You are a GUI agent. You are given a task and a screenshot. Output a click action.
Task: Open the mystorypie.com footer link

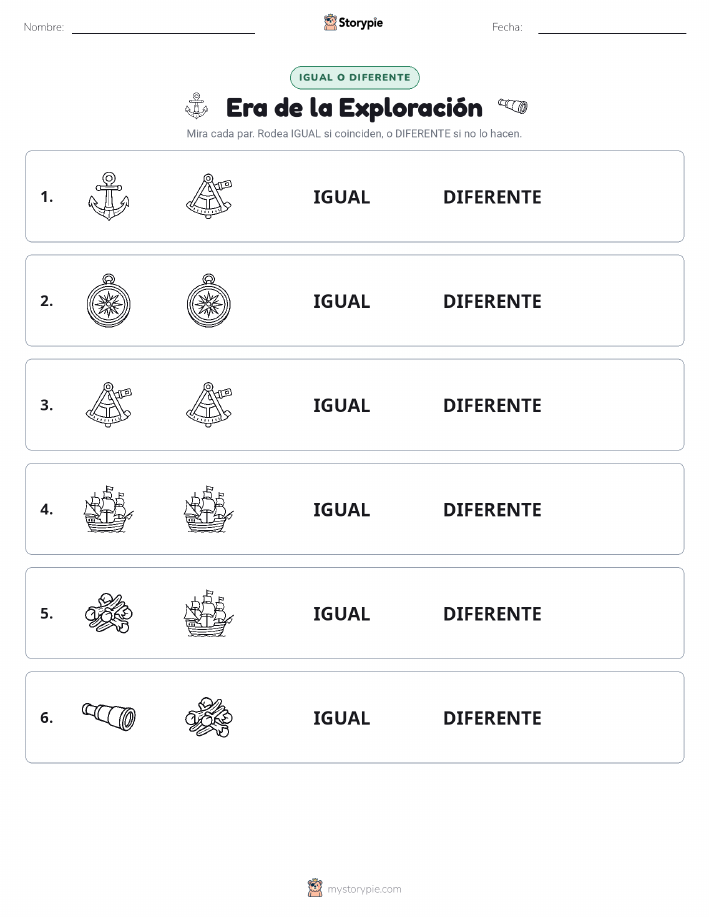click(x=364, y=889)
